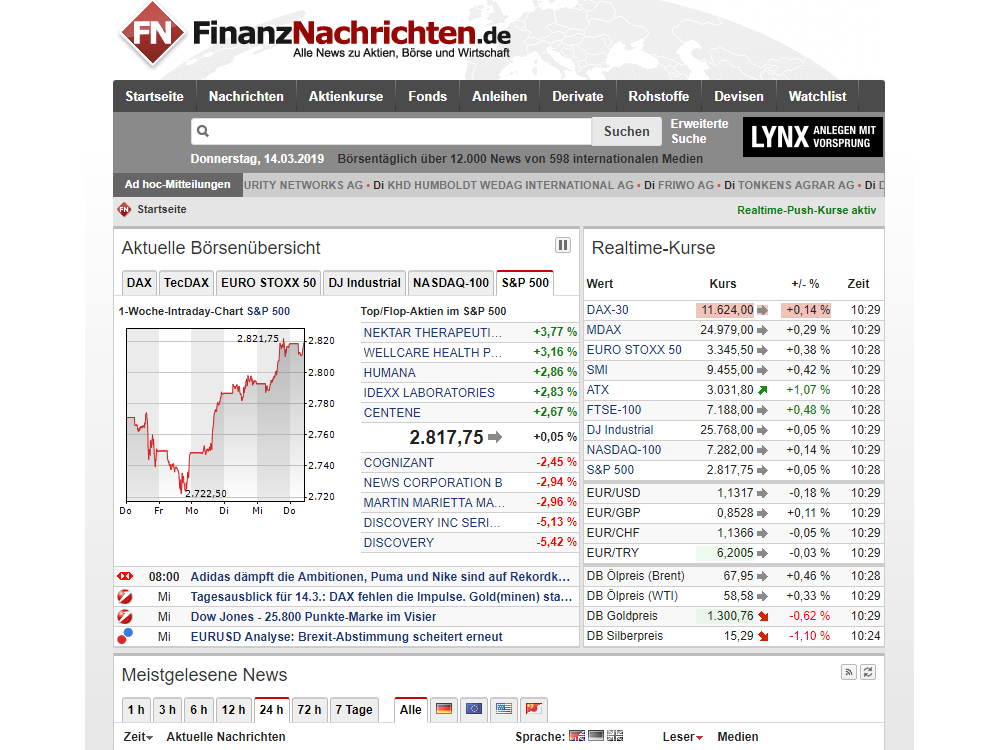Click the green up arrow in the ATX row

[762, 390]
